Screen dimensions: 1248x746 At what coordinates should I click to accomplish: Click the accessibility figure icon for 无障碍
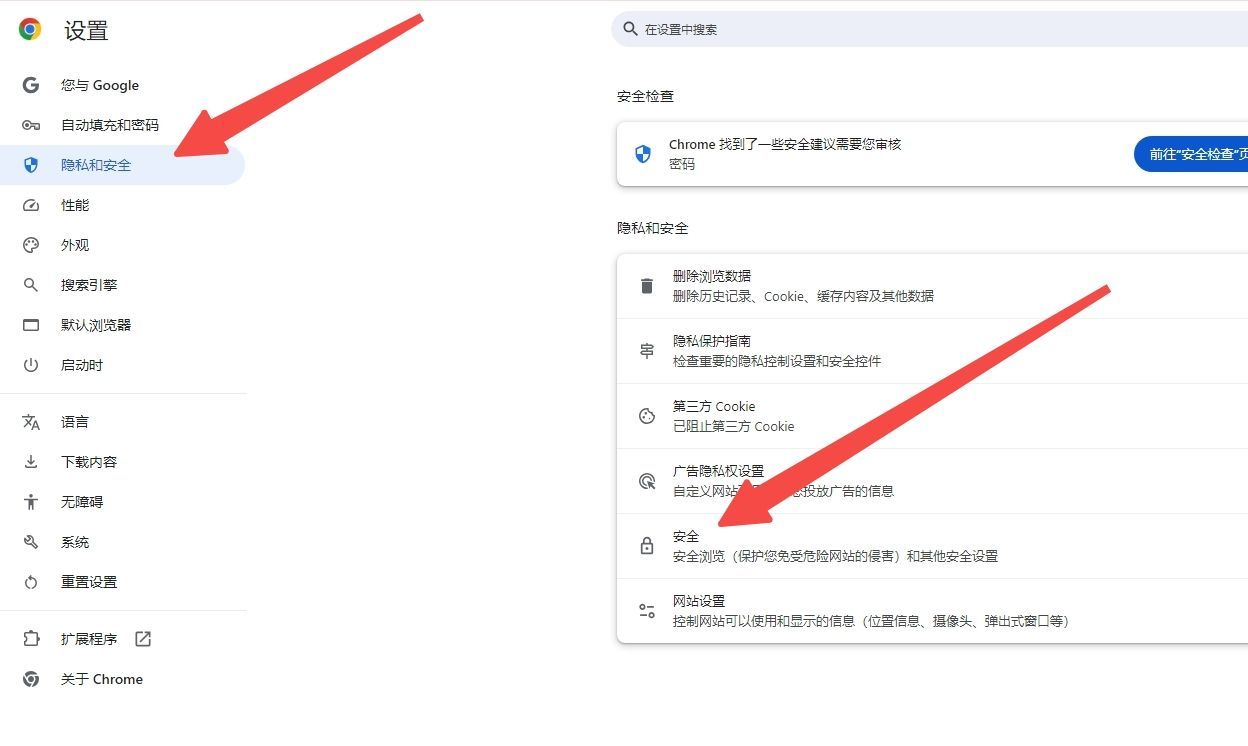[x=31, y=502]
